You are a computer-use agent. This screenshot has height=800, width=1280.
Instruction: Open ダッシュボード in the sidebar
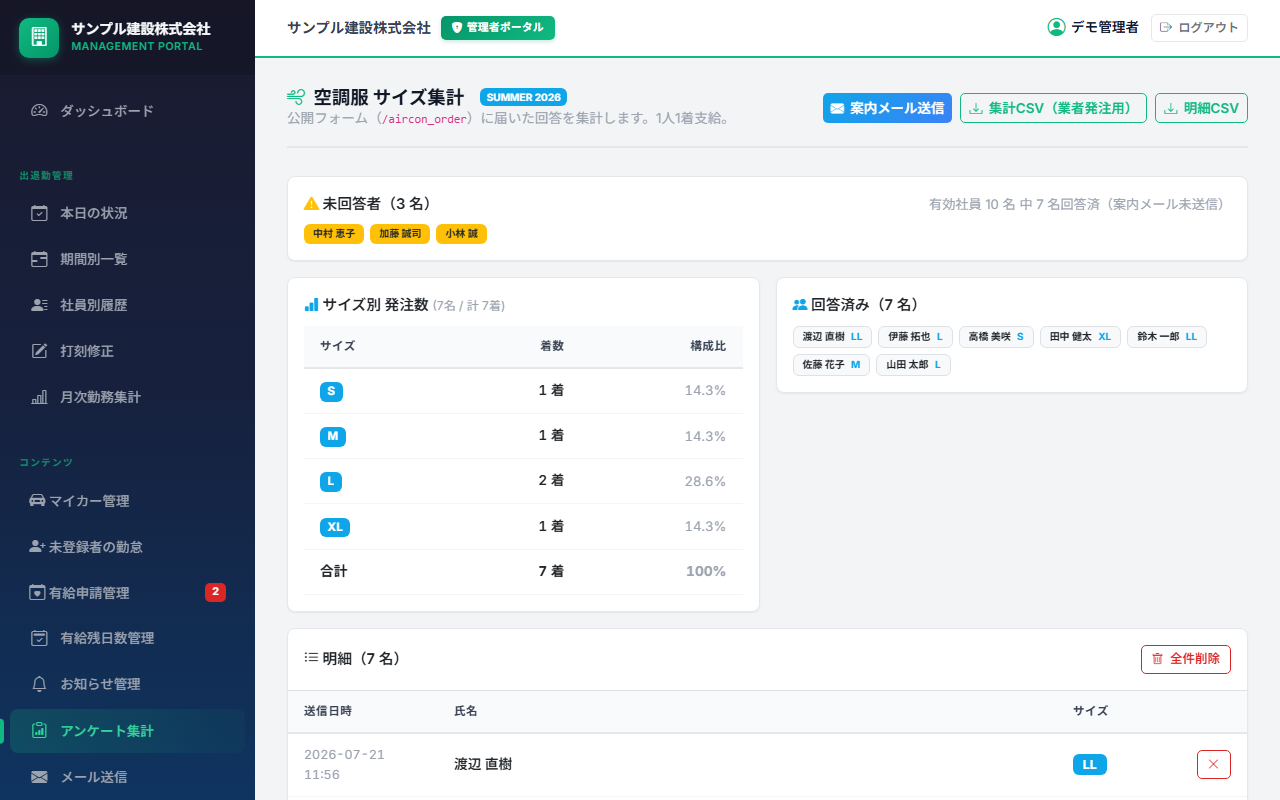click(x=127, y=111)
